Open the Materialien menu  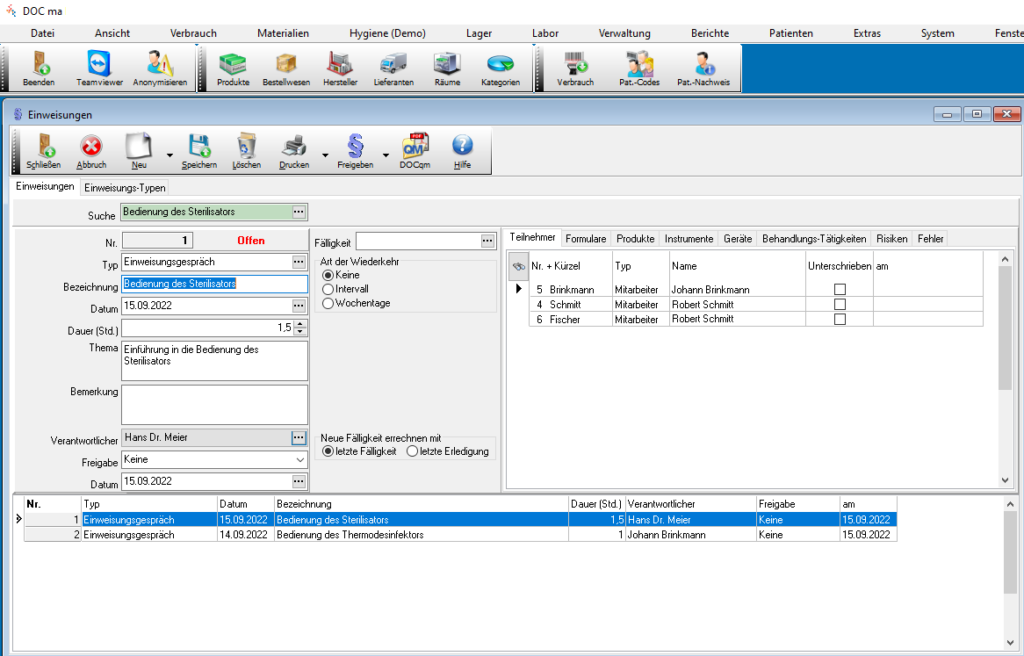pos(283,33)
